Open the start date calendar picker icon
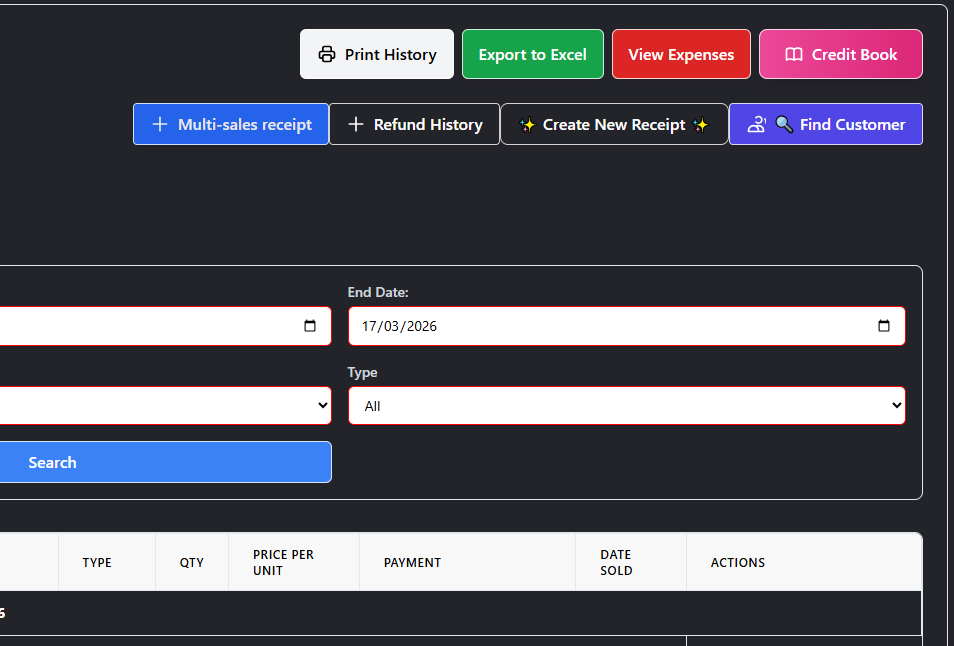The height and width of the screenshot is (646, 954). 309,326
